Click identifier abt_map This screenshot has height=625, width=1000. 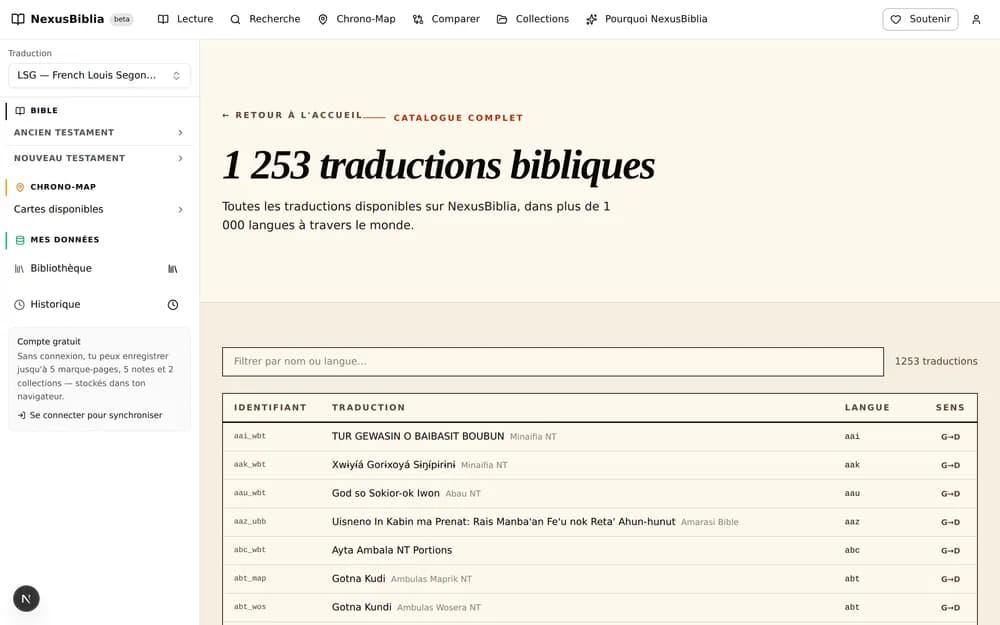pos(249,578)
